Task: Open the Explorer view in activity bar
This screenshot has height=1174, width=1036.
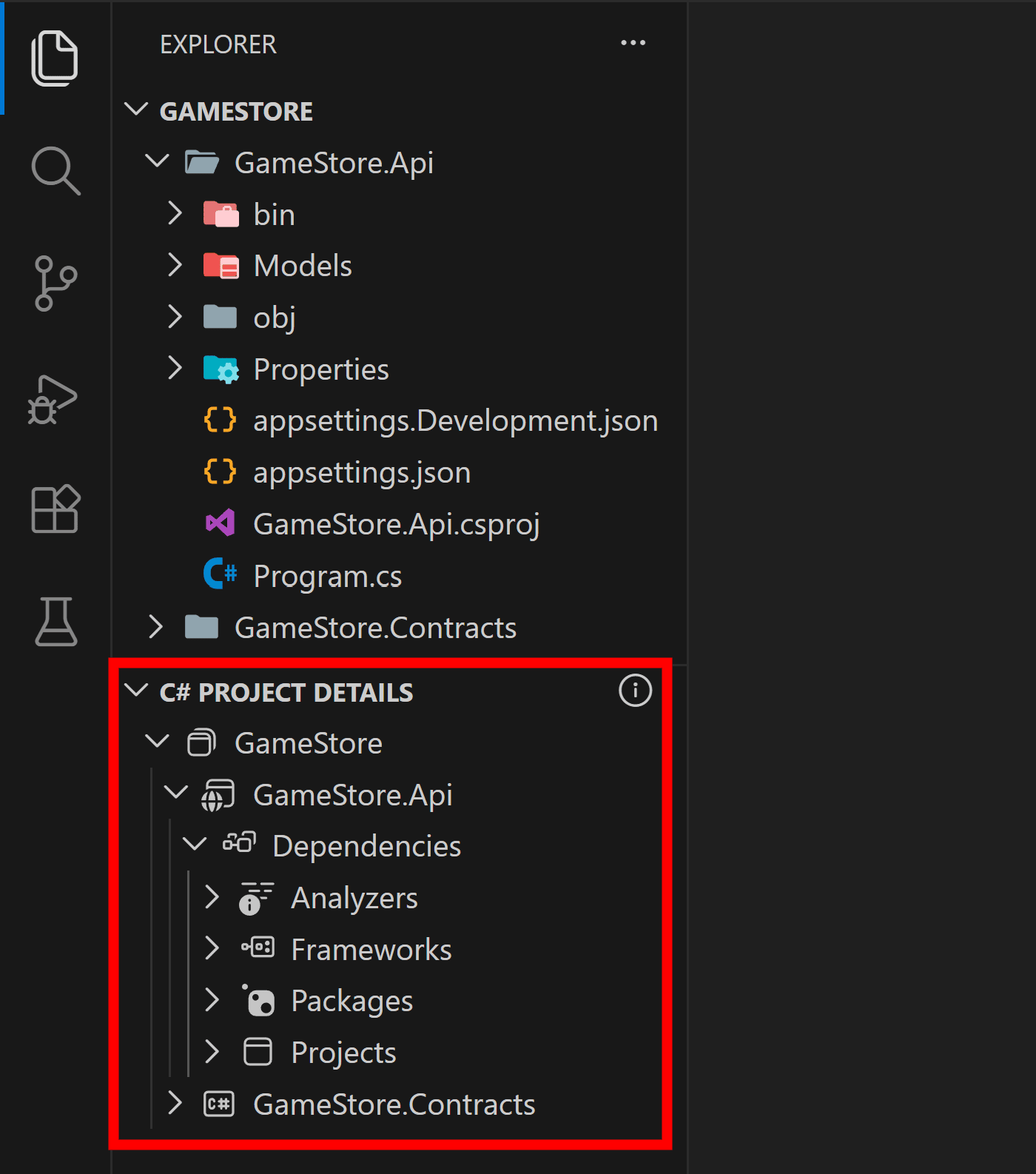Action: click(55, 58)
